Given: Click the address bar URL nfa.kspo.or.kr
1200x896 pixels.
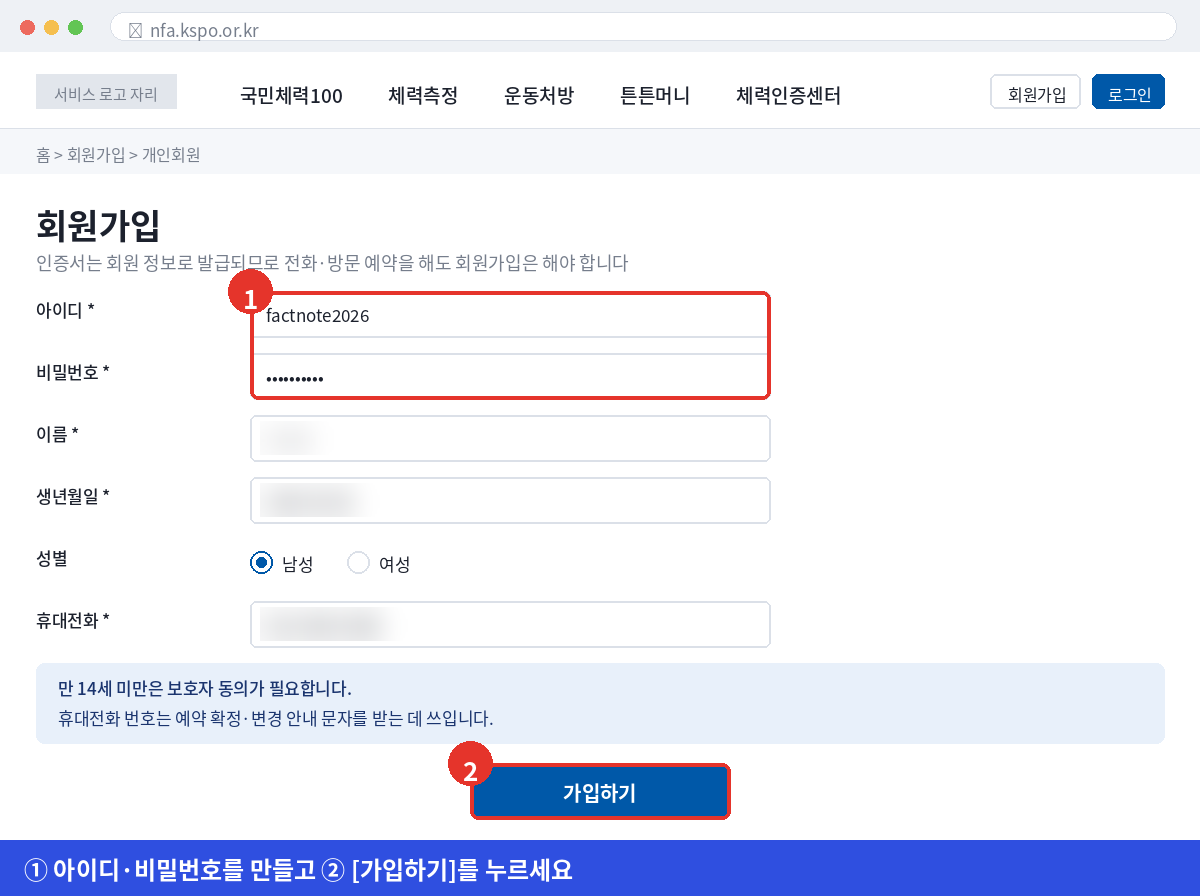Looking at the screenshot, I should 204,30.
